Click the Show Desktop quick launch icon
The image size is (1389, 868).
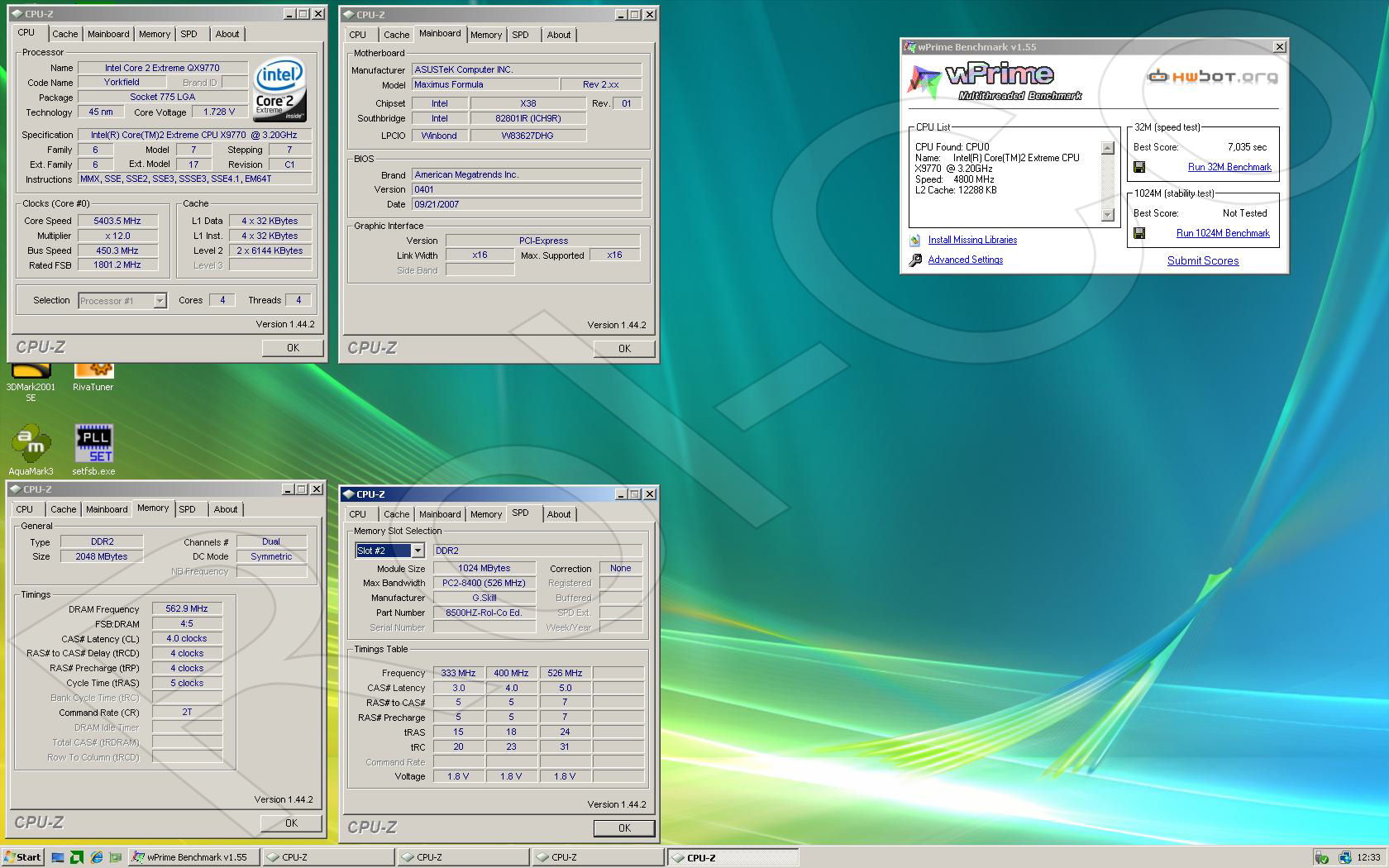pos(58,857)
